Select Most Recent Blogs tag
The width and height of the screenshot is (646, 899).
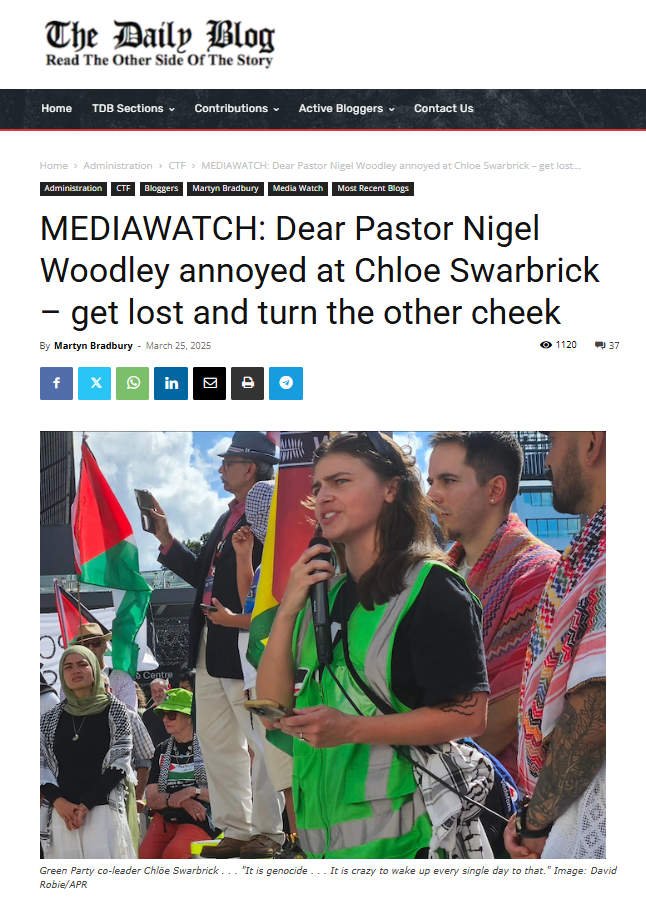click(x=373, y=189)
